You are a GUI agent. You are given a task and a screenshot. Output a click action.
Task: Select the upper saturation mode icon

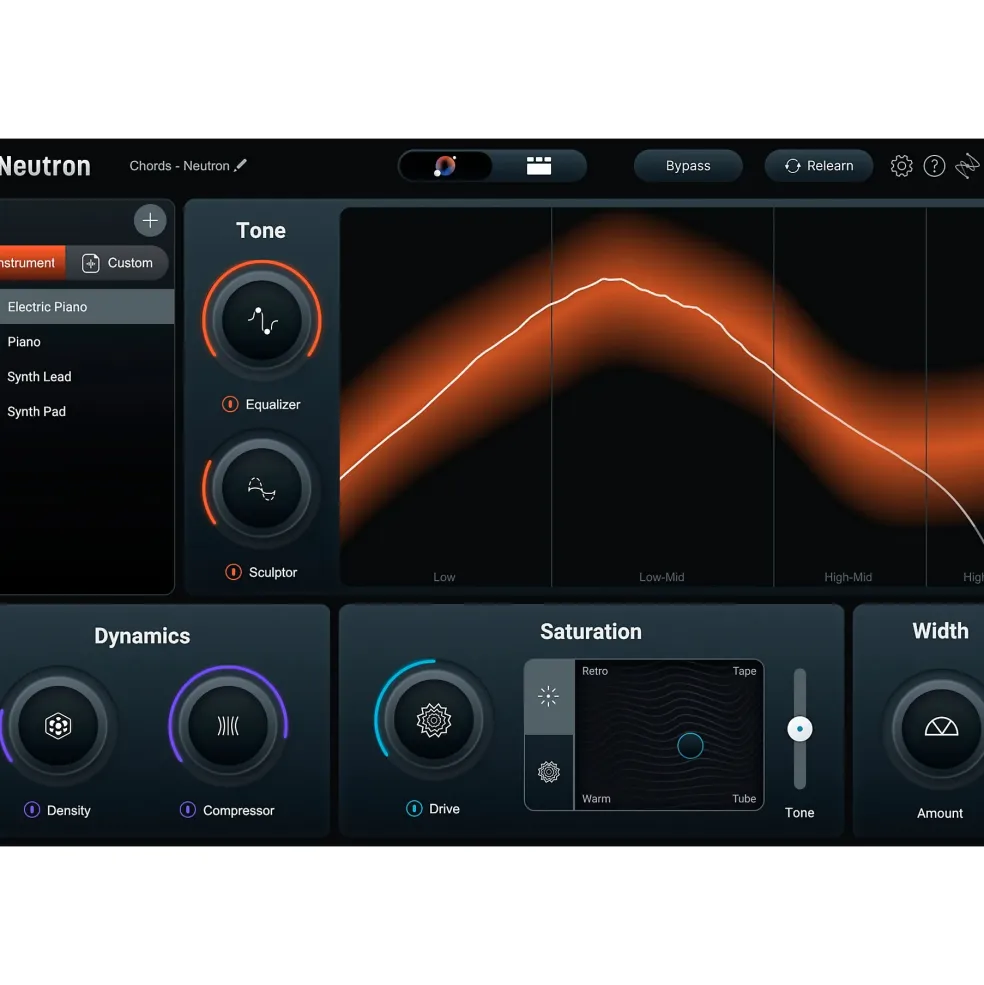point(549,697)
